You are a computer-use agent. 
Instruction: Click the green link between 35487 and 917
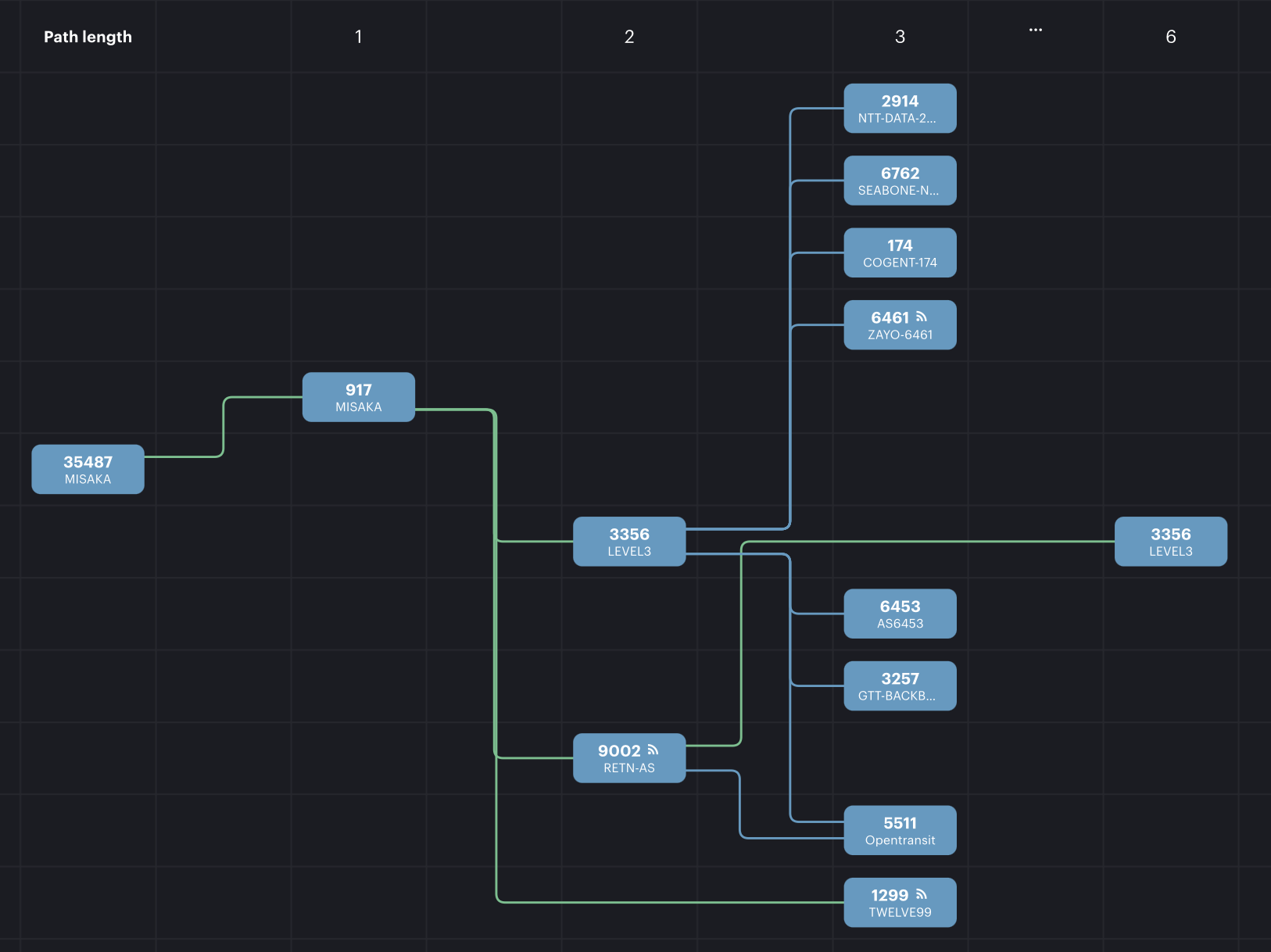[x=224, y=427]
